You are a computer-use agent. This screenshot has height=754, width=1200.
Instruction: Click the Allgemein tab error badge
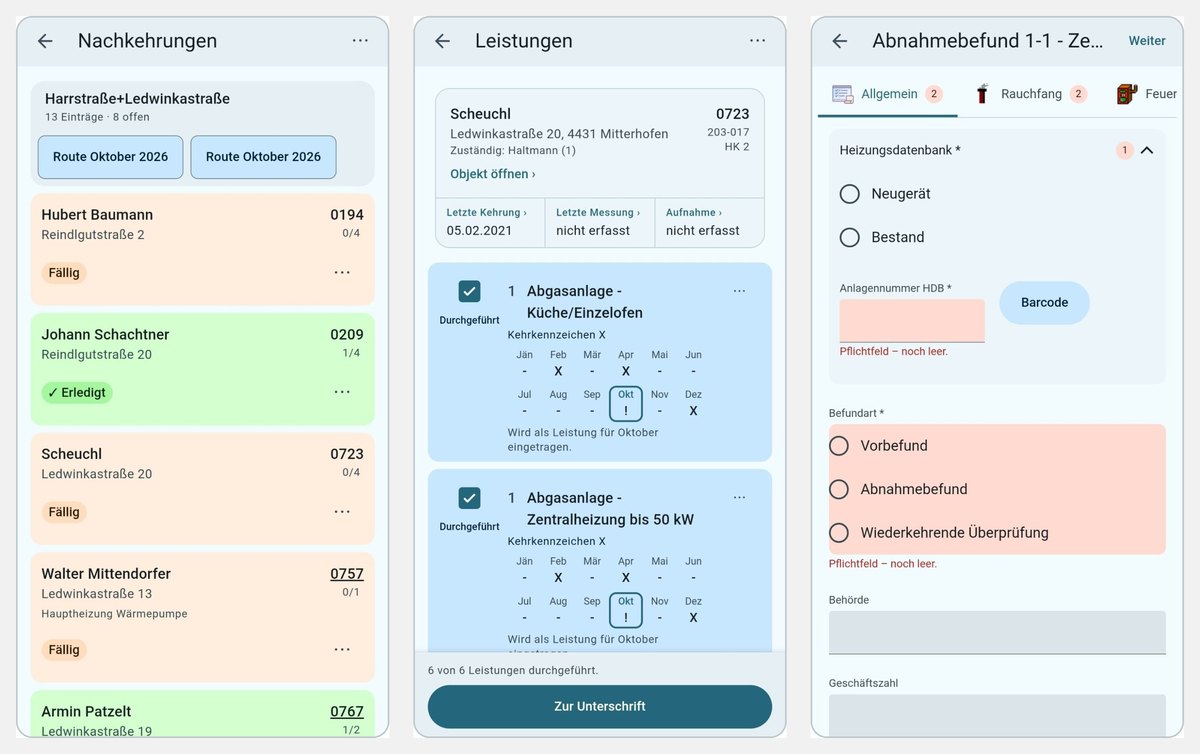(x=934, y=94)
